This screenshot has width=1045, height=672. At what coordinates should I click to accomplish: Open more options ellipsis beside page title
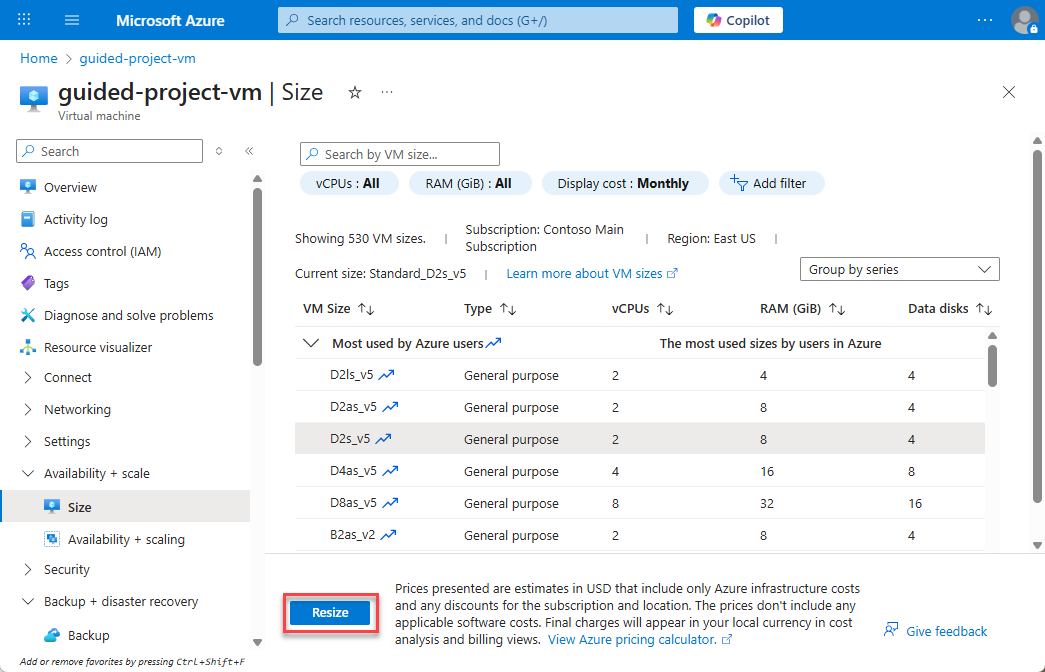point(387,92)
